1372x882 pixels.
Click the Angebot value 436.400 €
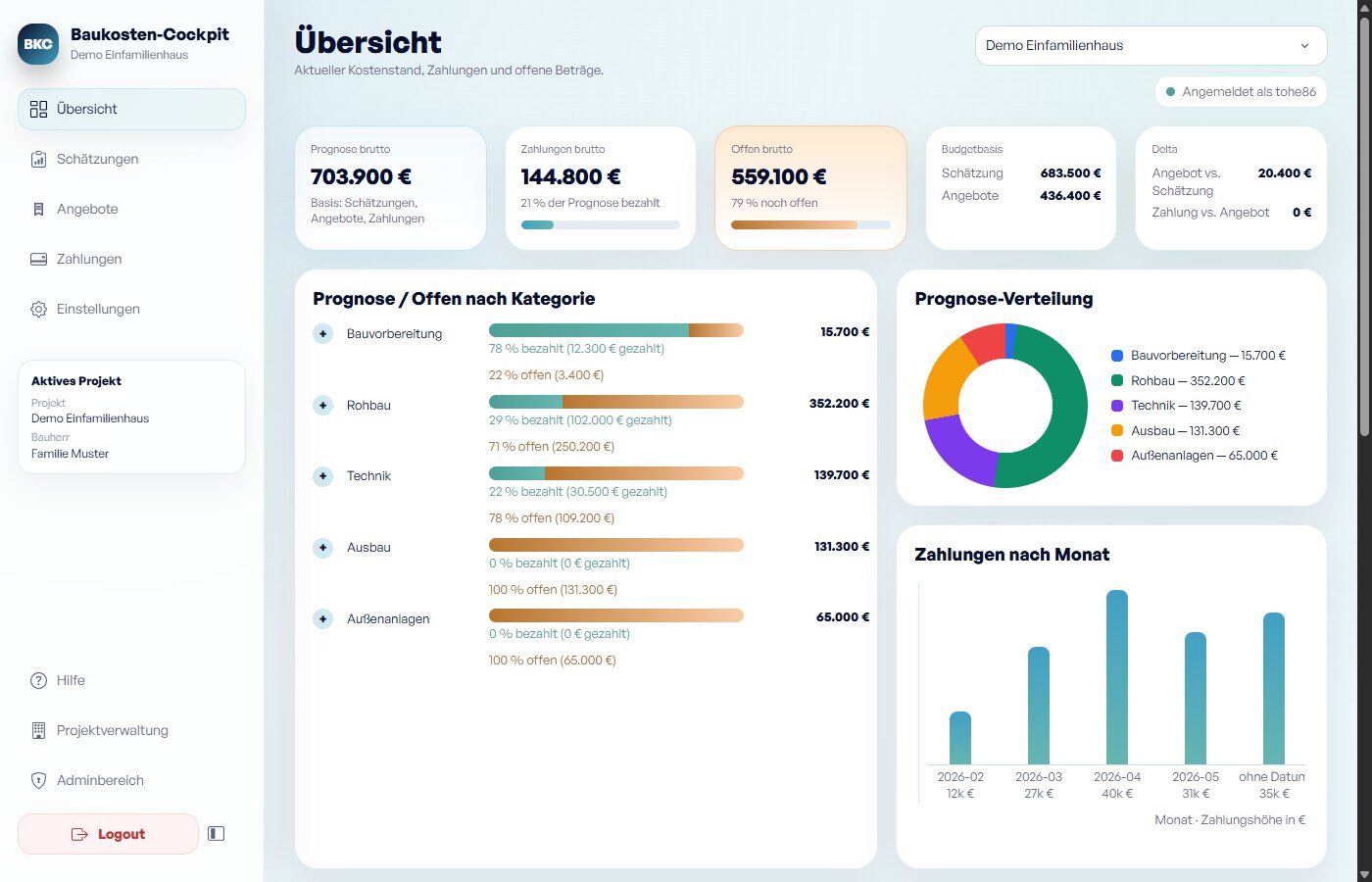tap(1070, 196)
